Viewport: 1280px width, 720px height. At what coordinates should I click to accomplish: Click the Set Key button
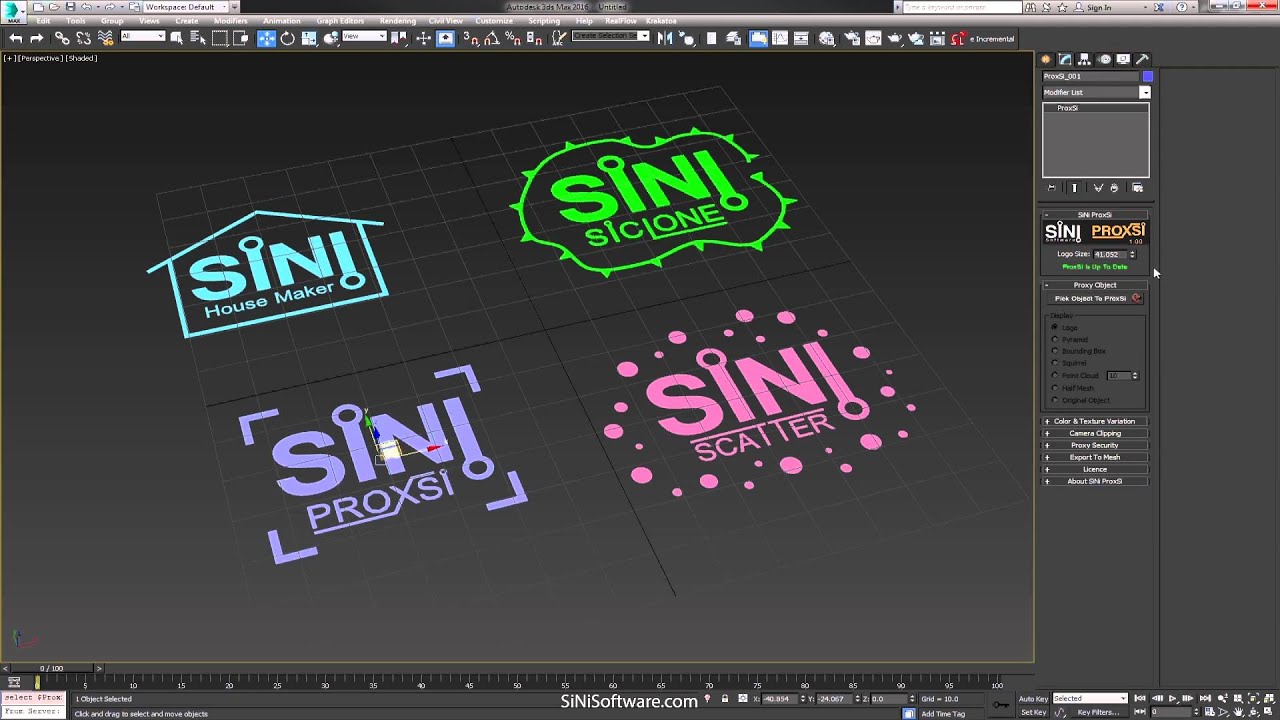click(x=1033, y=712)
